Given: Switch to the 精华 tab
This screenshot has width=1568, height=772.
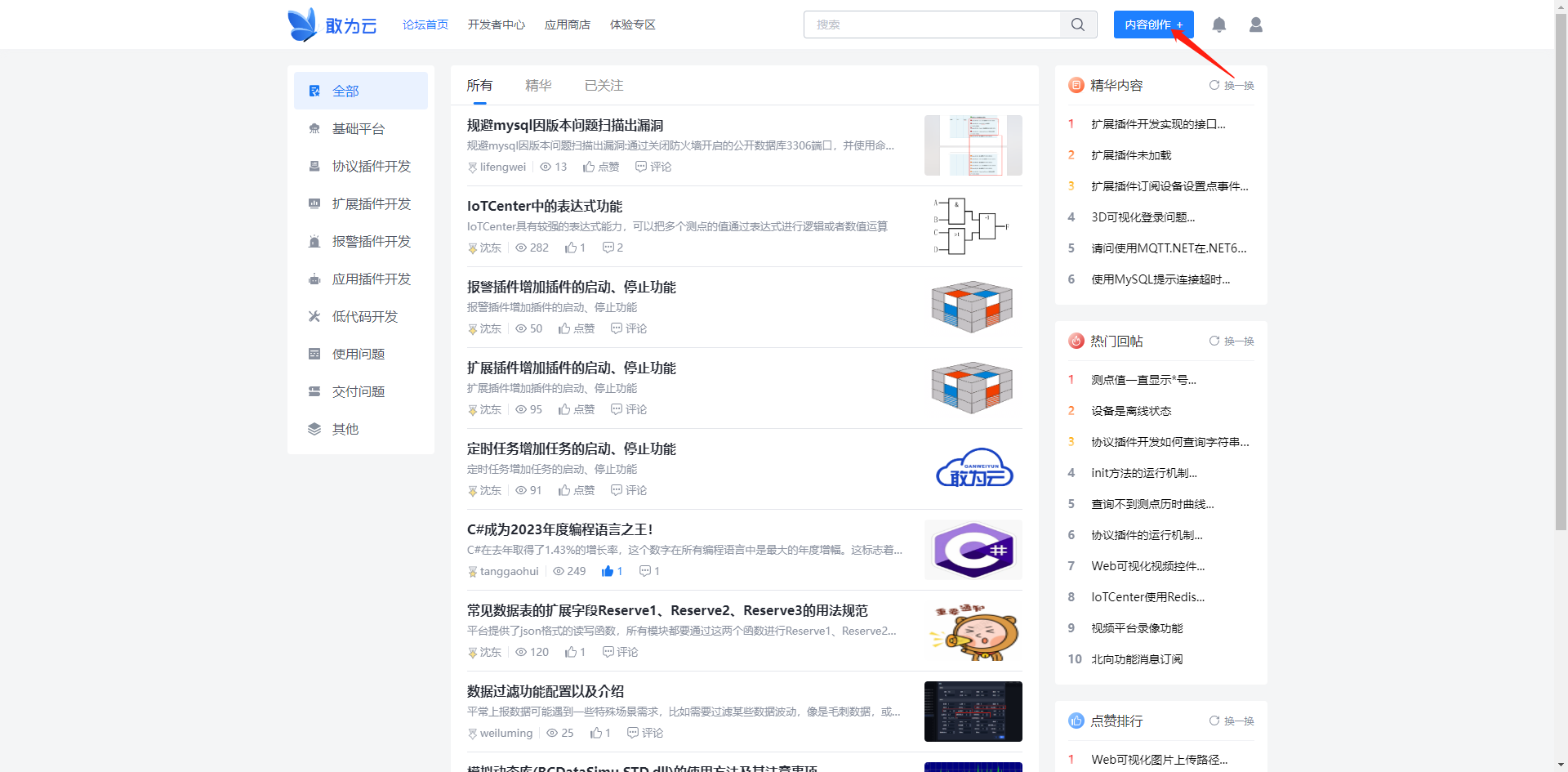Looking at the screenshot, I should point(538,86).
